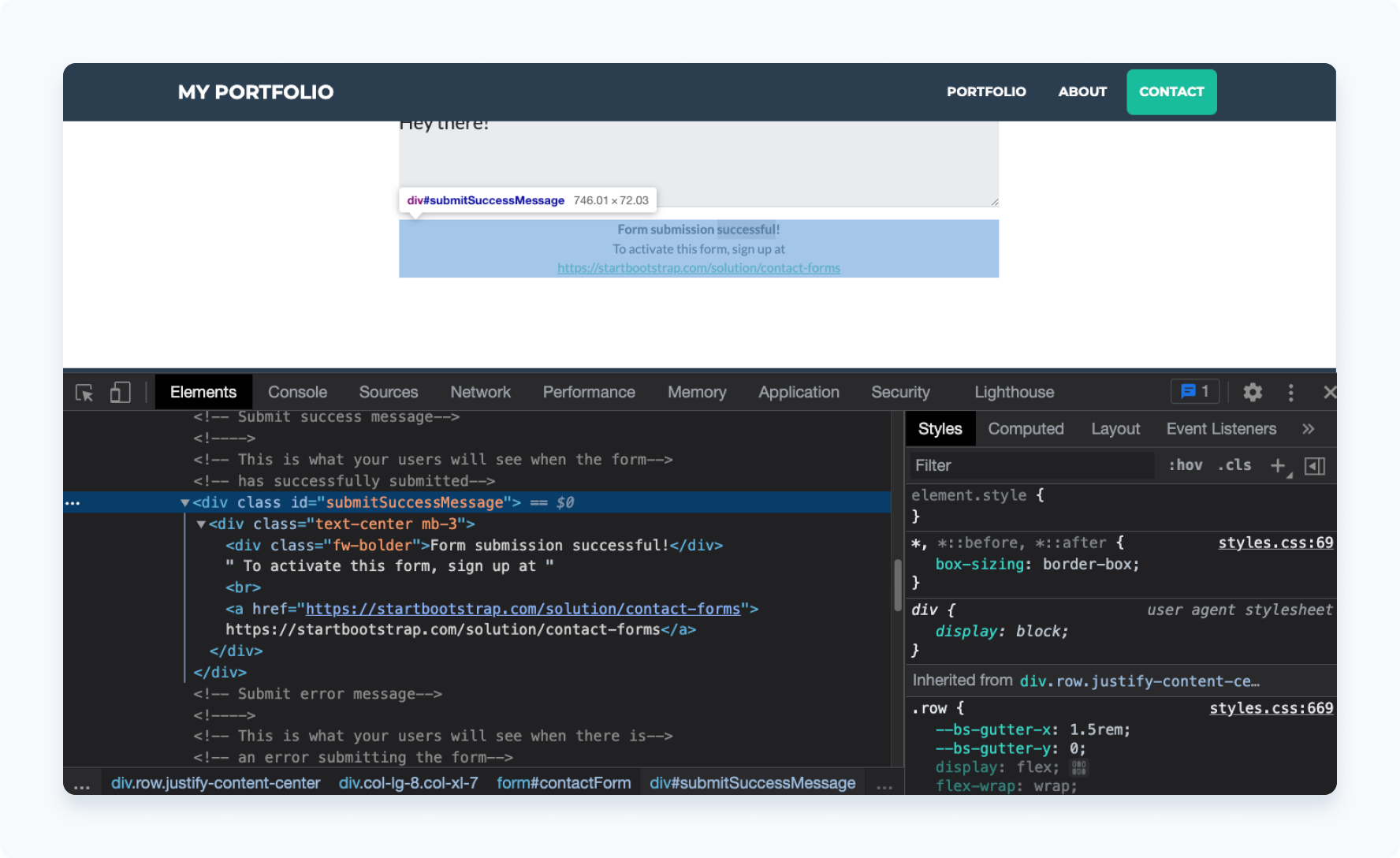Switch to the Layout pane tab
Image resolution: width=1400 pixels, height=858 pixels.
tap(1115, 429)
